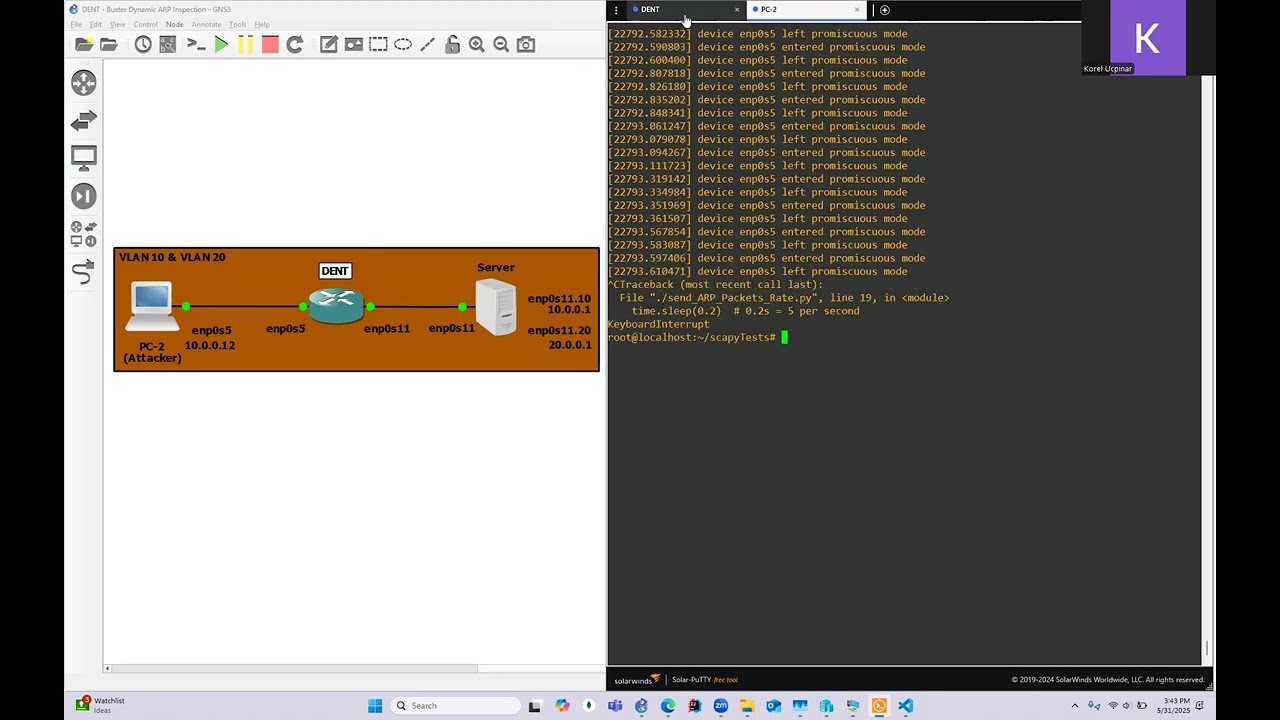Select the DENT router node
Screen dimensions: 1280x720
click(336, 306)
